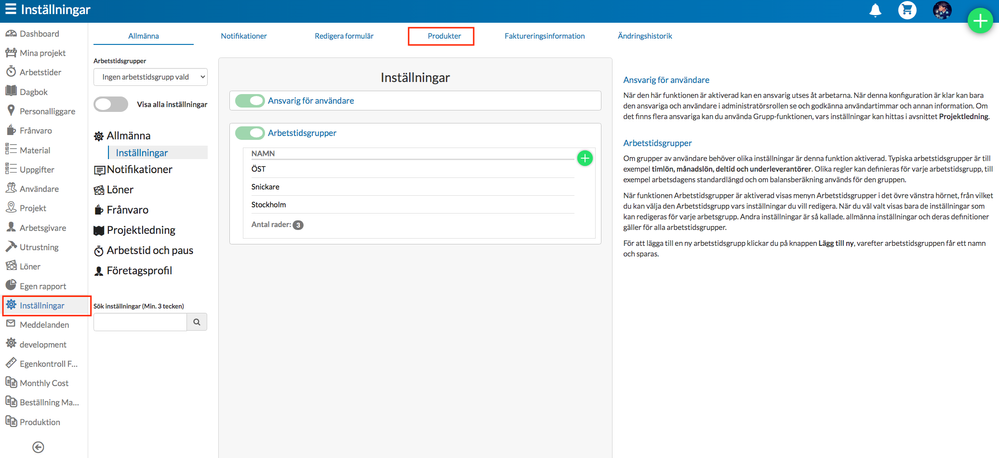This screenshot has width=999, height=458.
Task: Click NAMN column header
Action: 262,154
